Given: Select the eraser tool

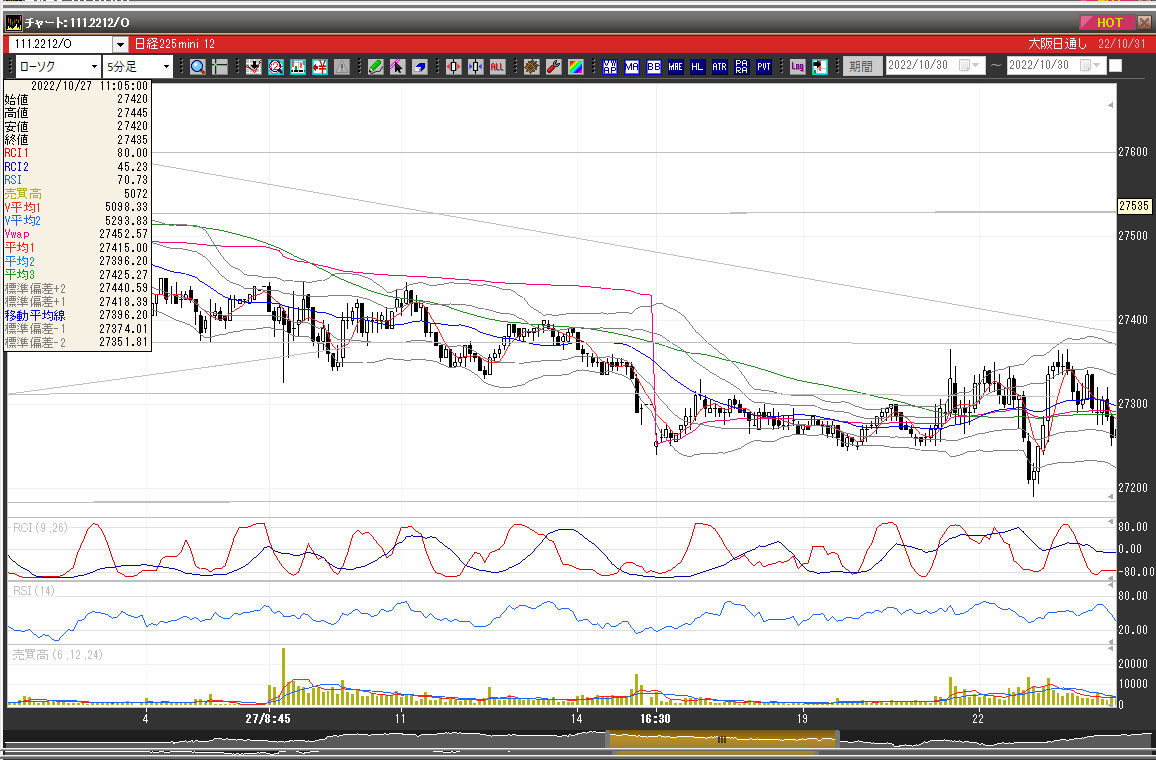Looking at the screenshot, I should [x=419, y=66].
